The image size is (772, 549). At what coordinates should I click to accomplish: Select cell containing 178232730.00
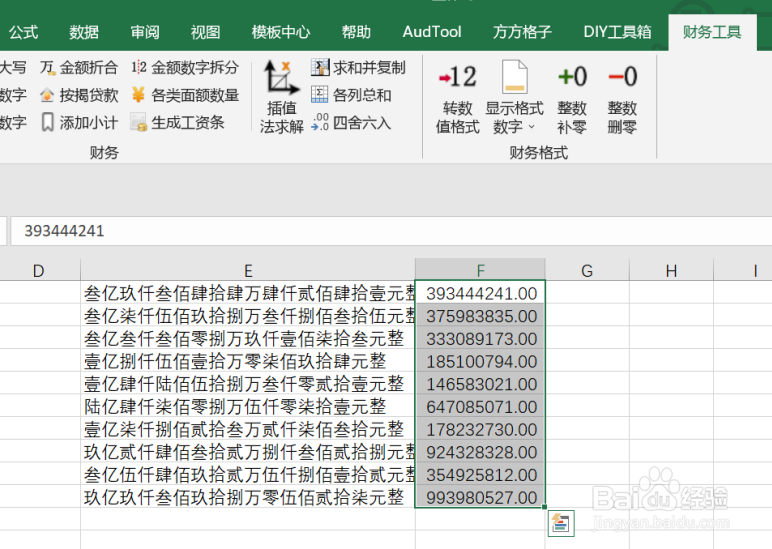click(481, 429)
